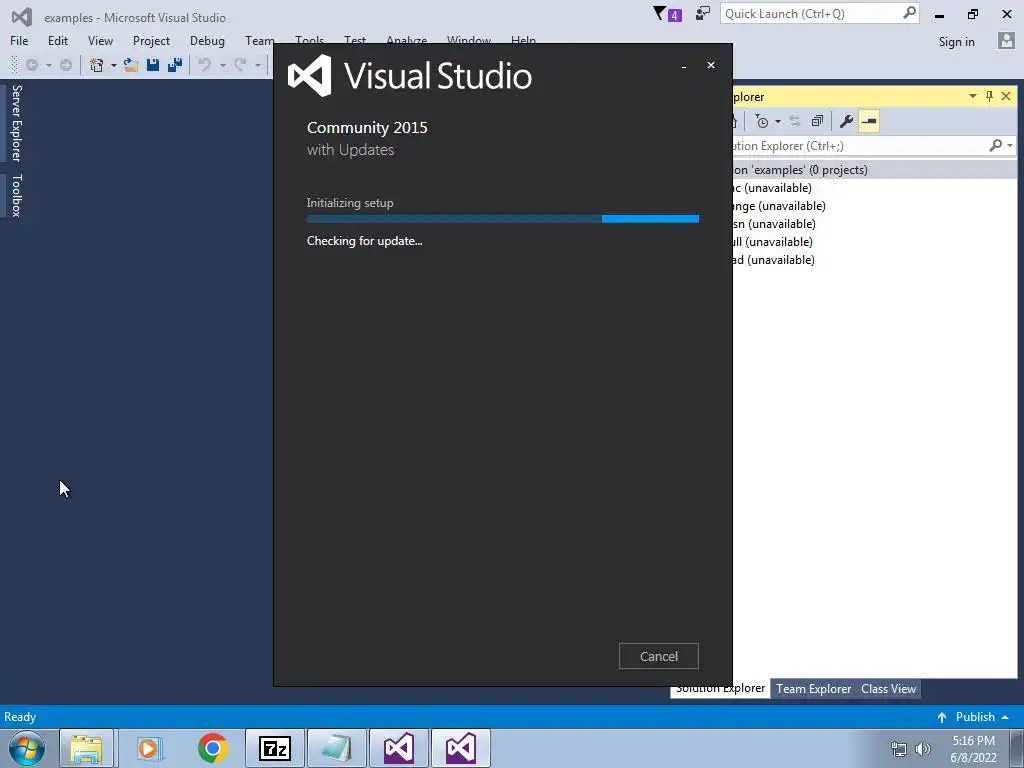This screenshot has height=768, width=1024.
Task: Open 7-Zip from the taskbar
Action: (274, 748)
